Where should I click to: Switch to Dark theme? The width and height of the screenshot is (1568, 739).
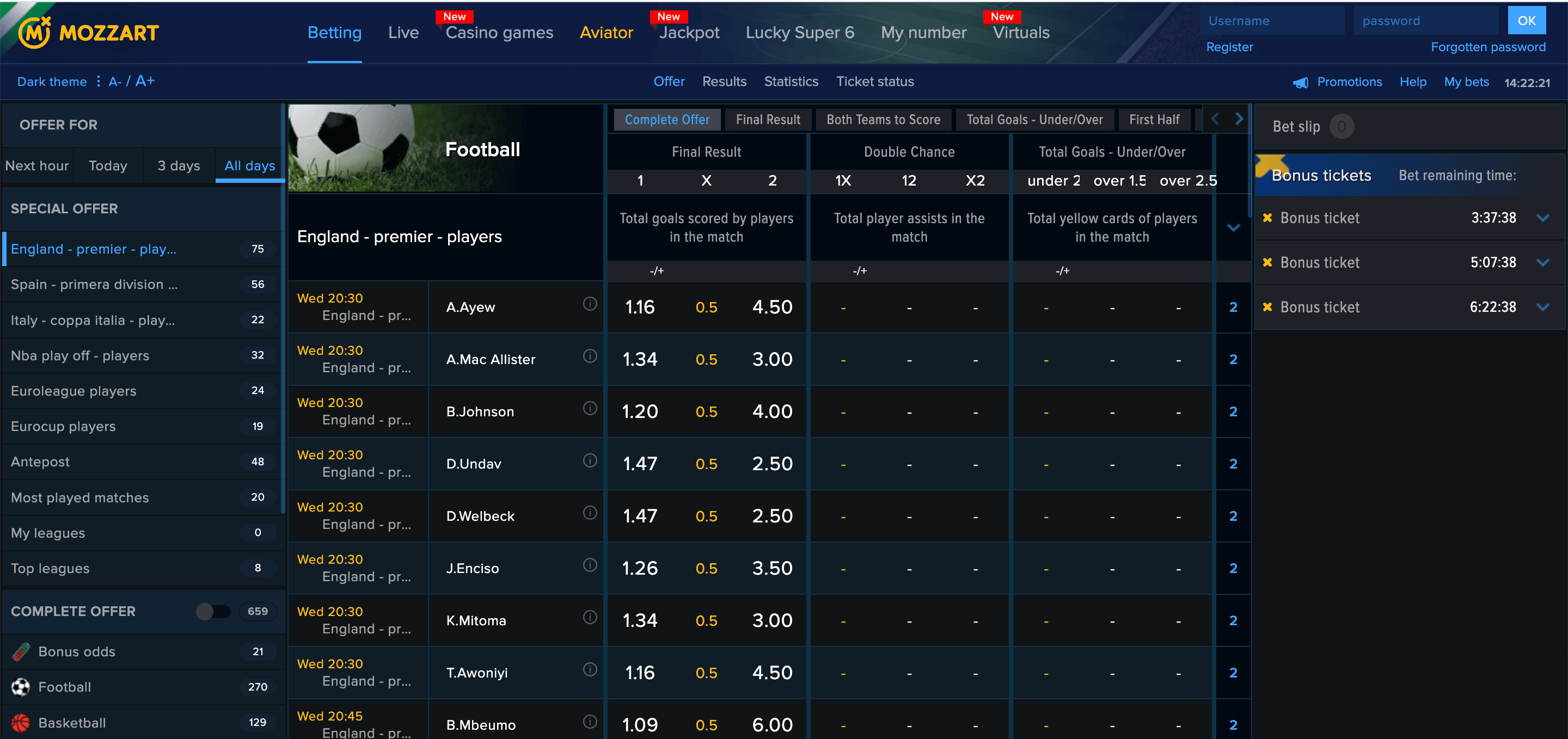point(52,82)
